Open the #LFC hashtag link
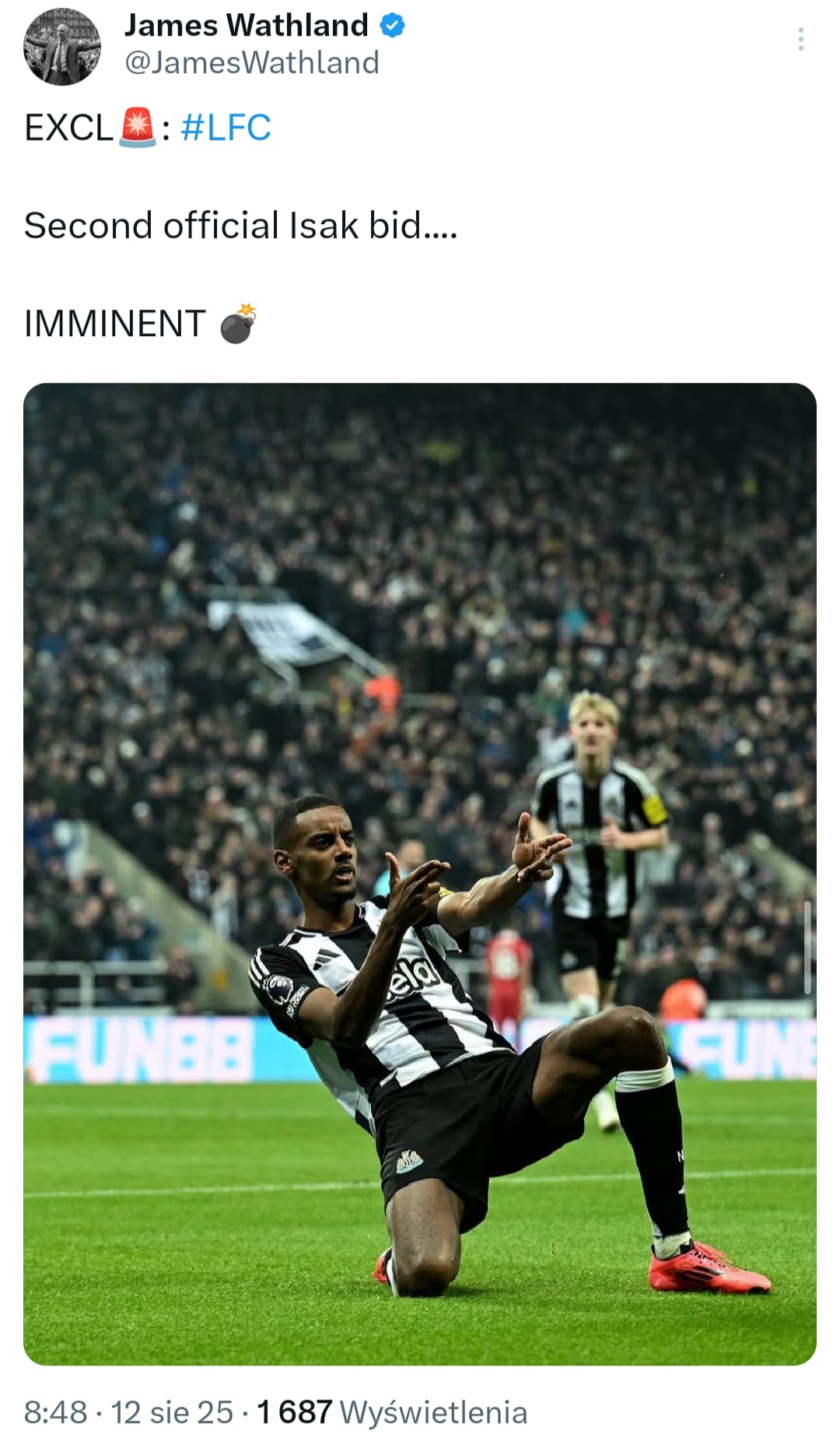This screenshot has height=1434, width=840. pyautogui.click(x=226, y=128)
